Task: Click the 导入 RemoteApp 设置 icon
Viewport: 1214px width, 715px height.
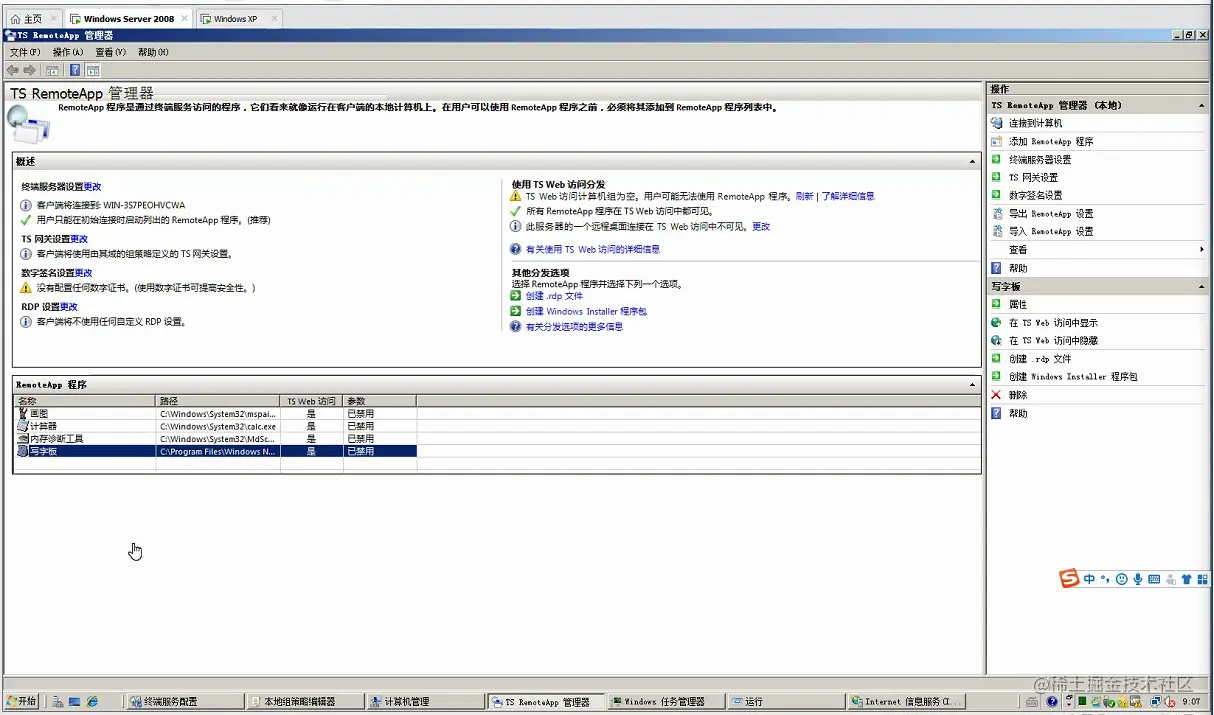Action: 996,231
